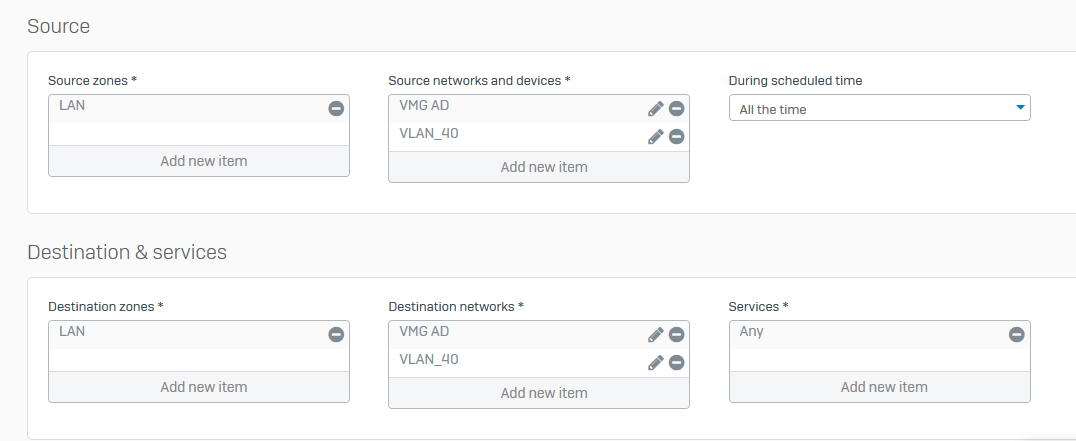The width and height of the screenshot is (1076, 441).
Task: Edit VLAN_40 in Source networks and devices
Action: point(655,136)
